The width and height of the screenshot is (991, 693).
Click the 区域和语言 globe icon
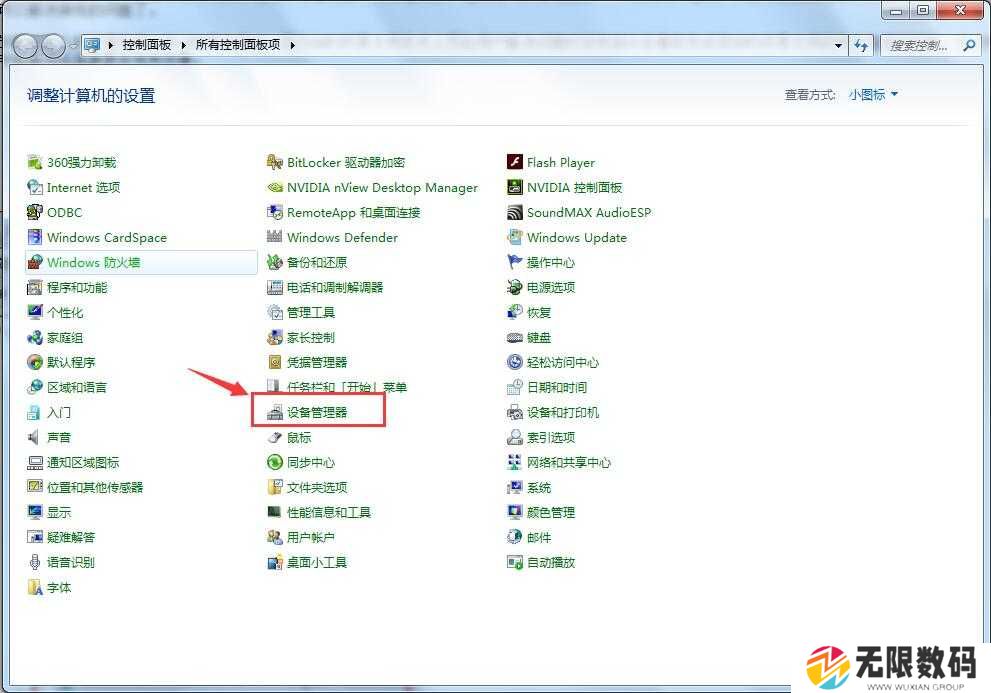point(35,387)
